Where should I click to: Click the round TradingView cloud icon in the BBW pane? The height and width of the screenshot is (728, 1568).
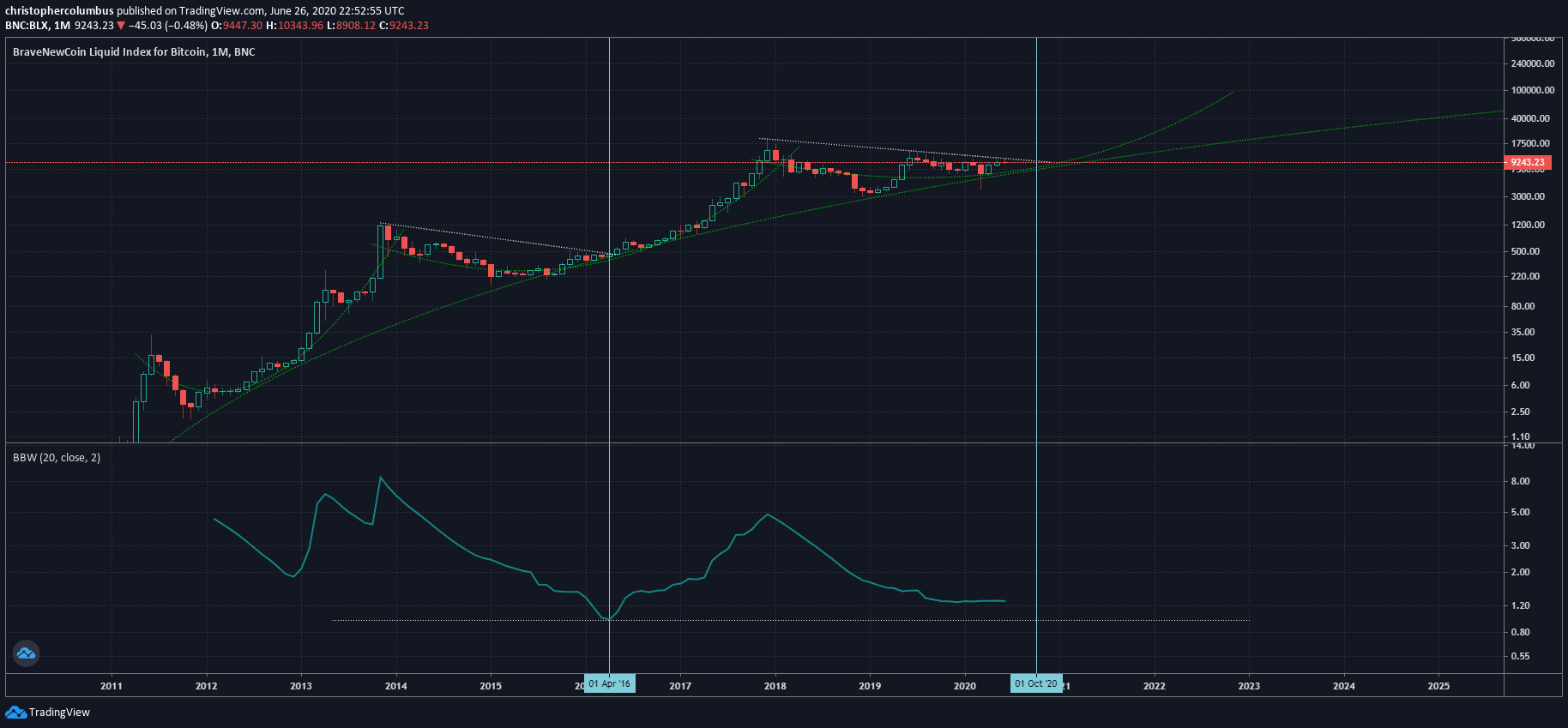point(26,653)
